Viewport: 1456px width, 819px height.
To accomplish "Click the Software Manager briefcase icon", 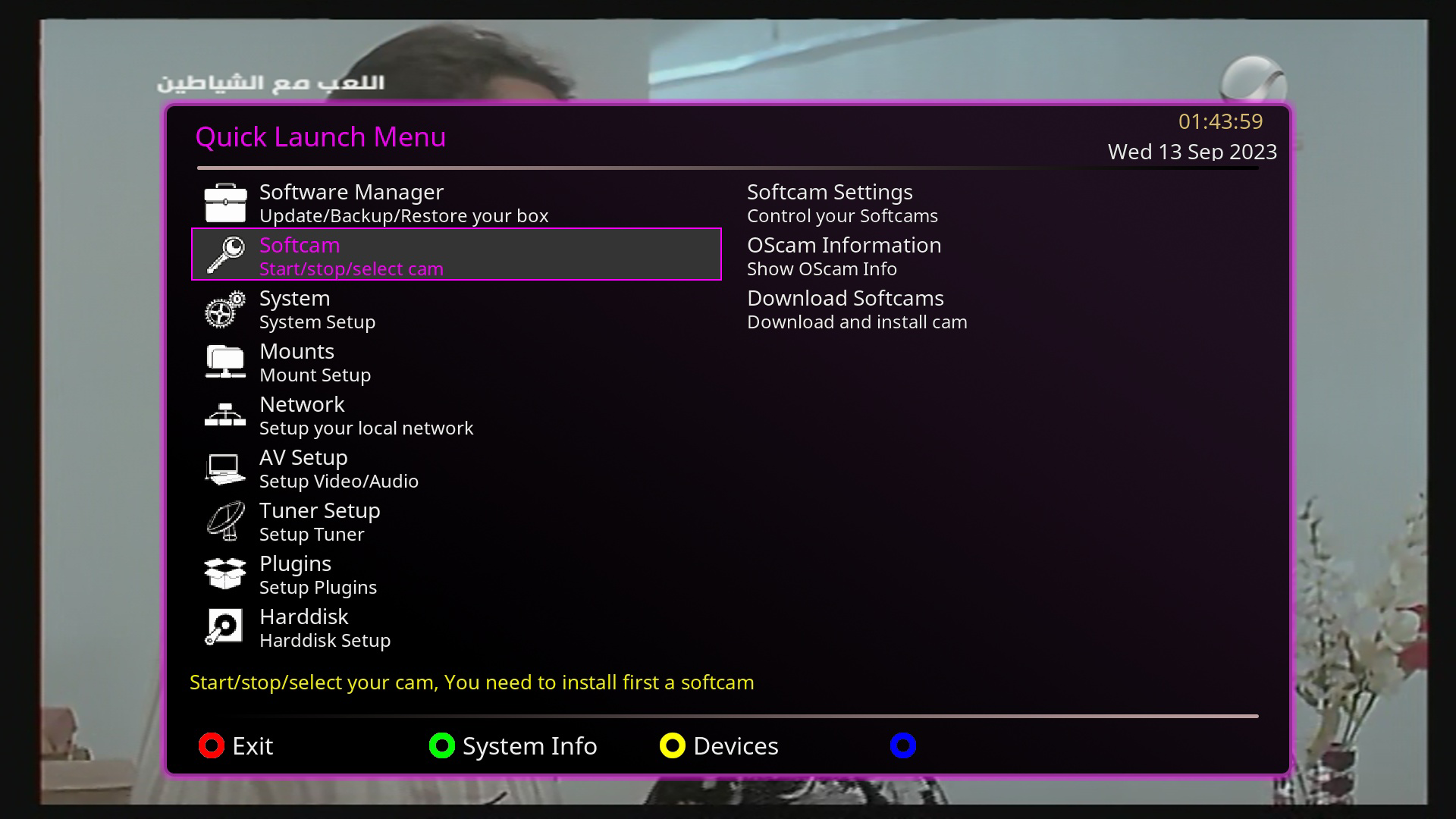I will tap(224, 202).
